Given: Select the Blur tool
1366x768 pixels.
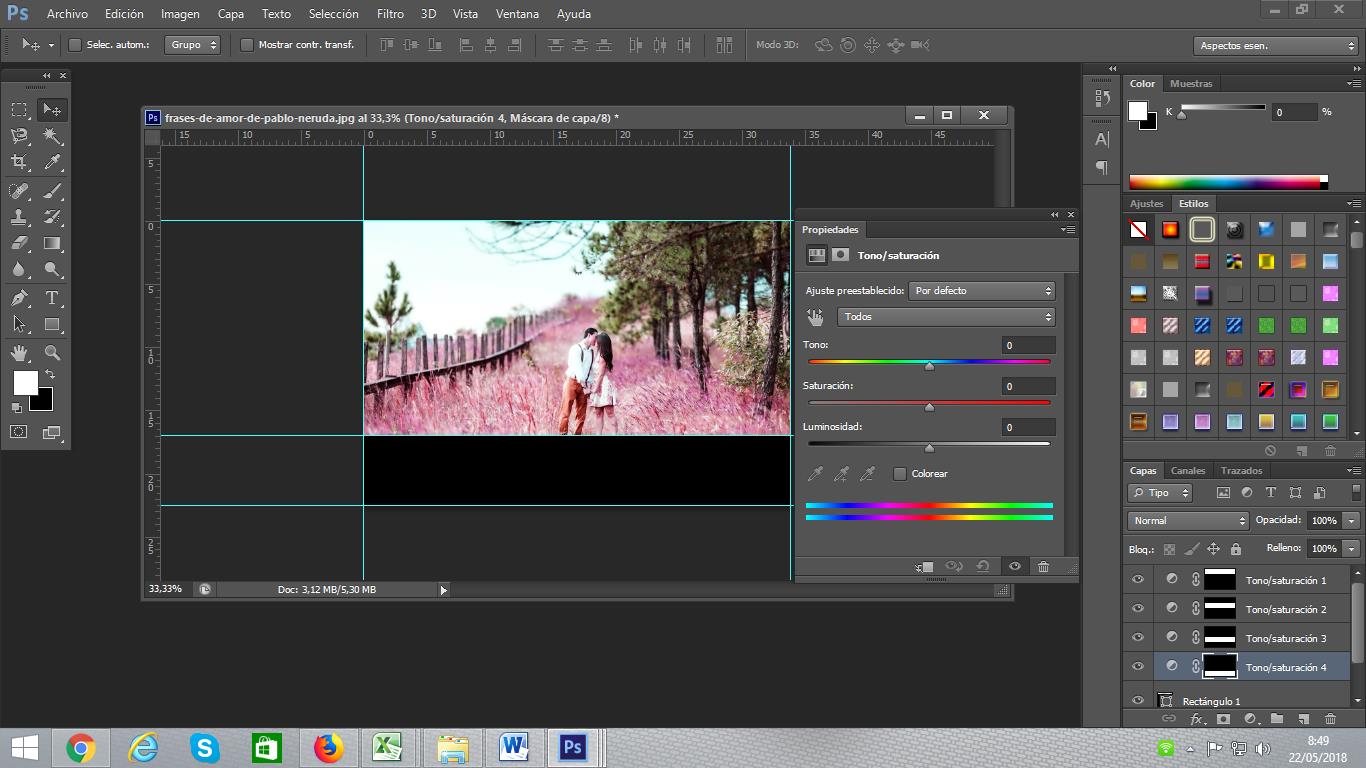Looking at the screenshot, I should pyautogui.click(x=20, y=270).
